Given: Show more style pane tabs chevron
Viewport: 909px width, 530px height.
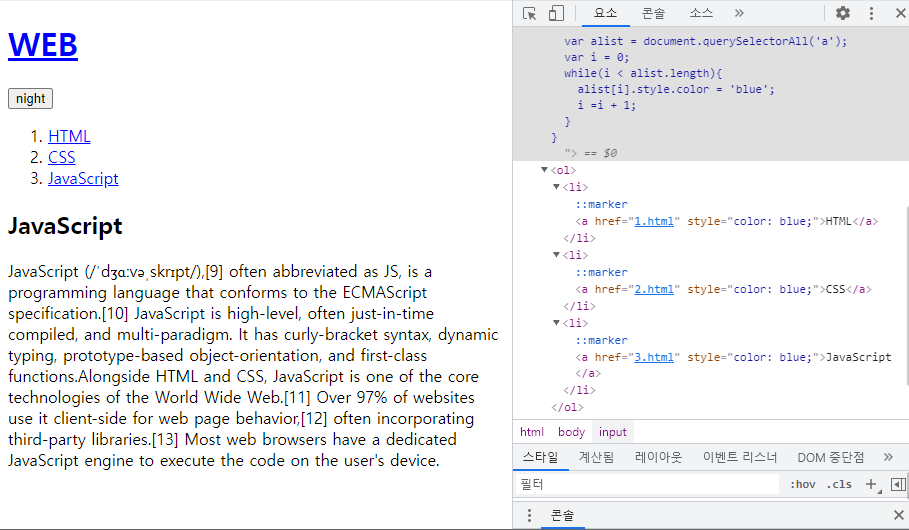Looking at the screenshot, I should tap(888, 458).
